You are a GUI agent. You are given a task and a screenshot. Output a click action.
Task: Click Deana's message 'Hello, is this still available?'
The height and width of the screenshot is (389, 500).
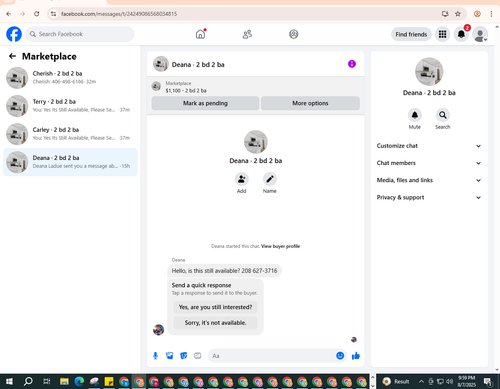tap(224, 271)
